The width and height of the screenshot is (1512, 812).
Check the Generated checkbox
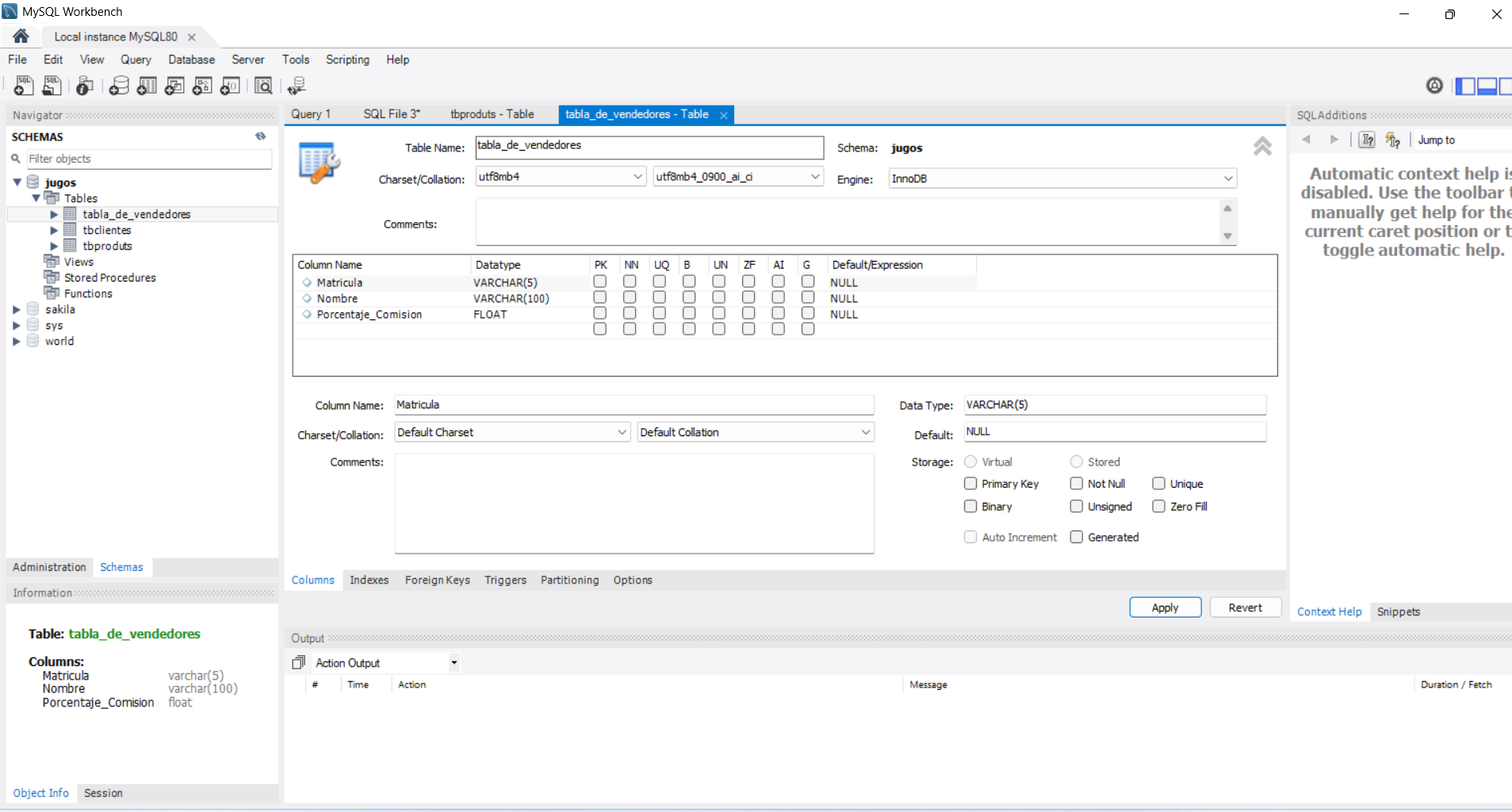coord(1077,537)
